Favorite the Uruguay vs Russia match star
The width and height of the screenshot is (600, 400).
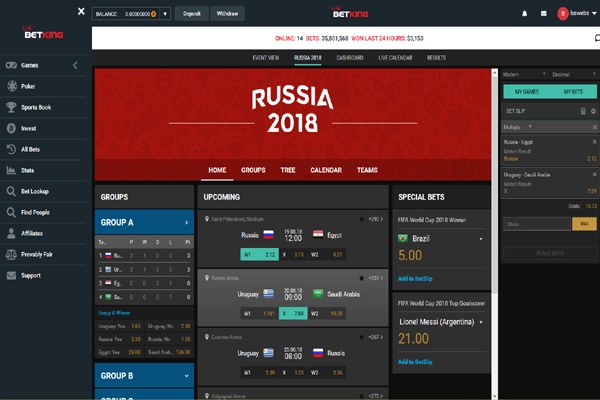(x=361, y=337)
